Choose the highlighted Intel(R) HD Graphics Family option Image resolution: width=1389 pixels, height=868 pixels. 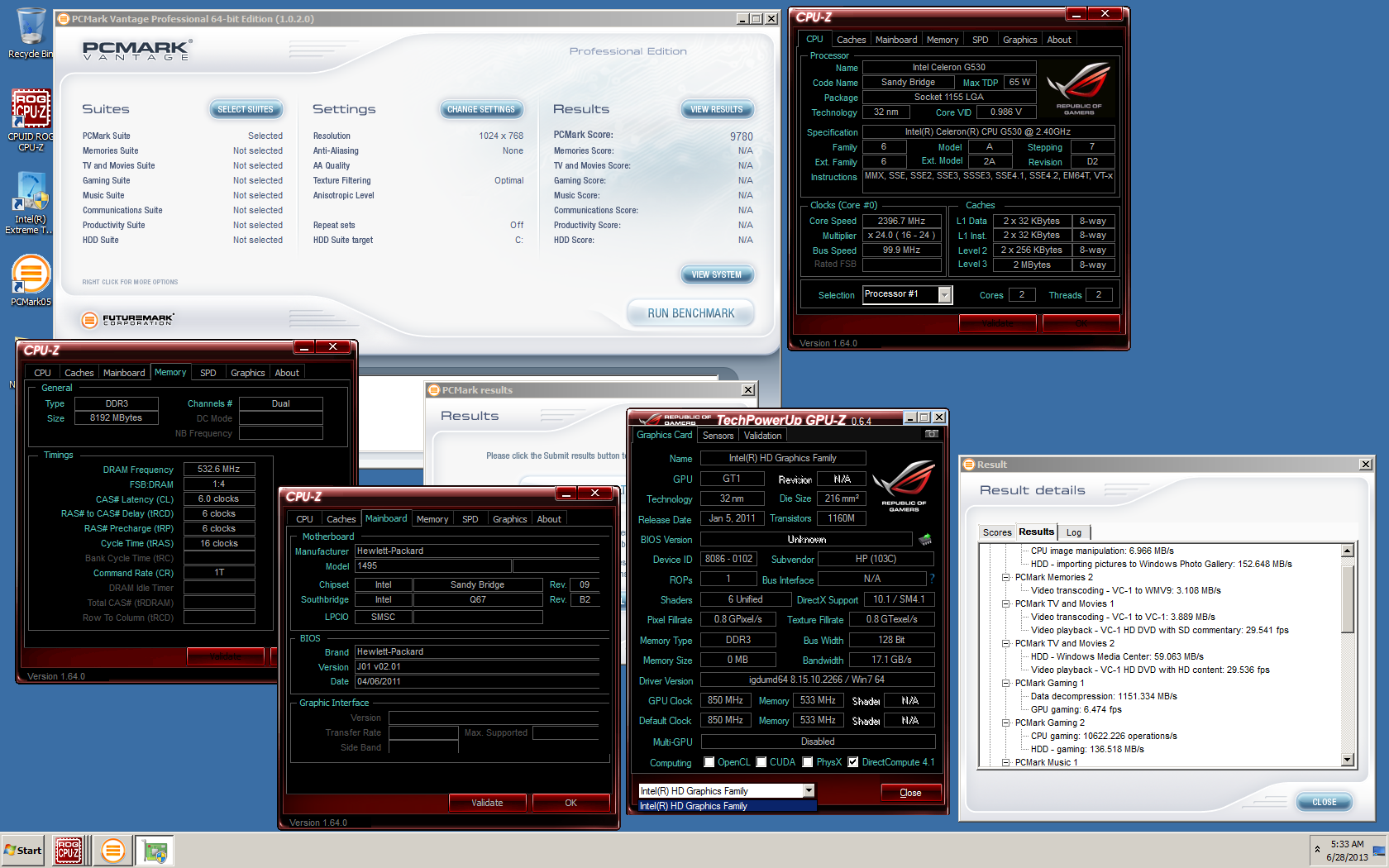point(727,806)
